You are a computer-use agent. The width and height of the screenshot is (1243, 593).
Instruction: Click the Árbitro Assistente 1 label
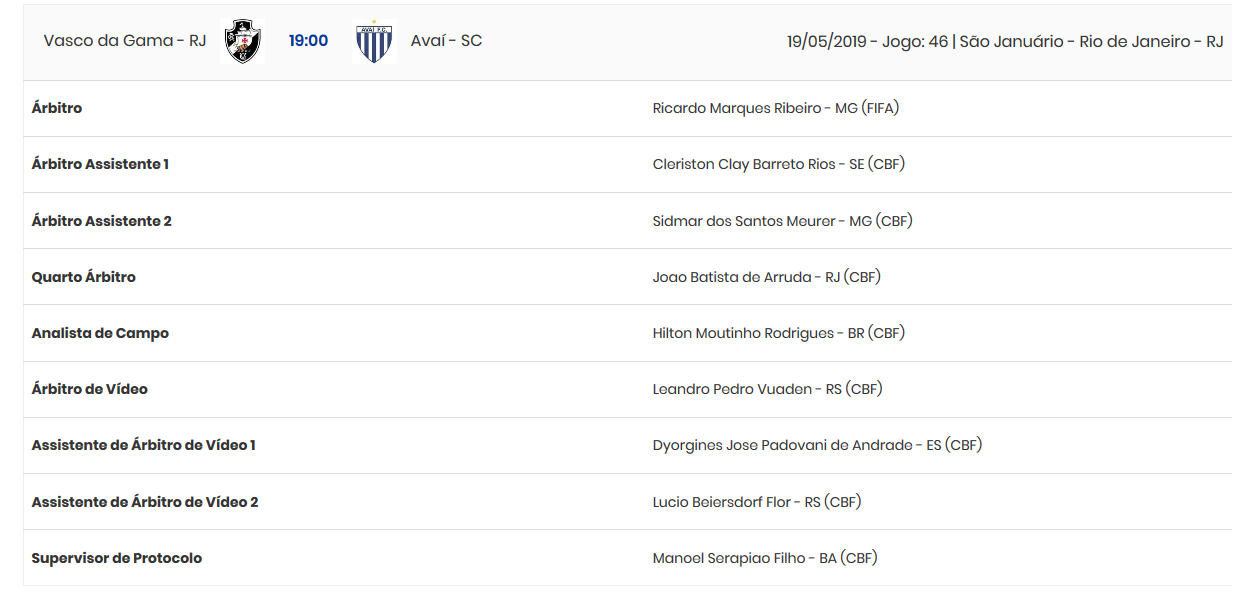(x=100, y=164)
